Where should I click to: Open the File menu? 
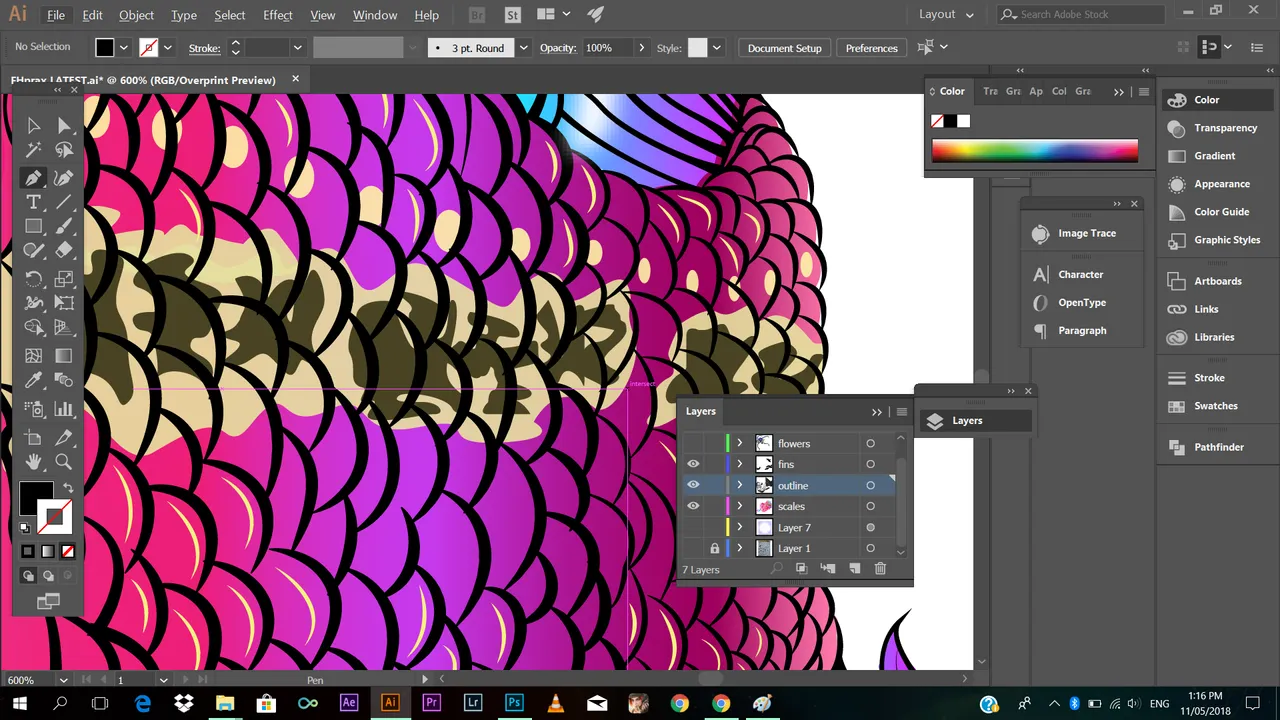pos(56,15)
